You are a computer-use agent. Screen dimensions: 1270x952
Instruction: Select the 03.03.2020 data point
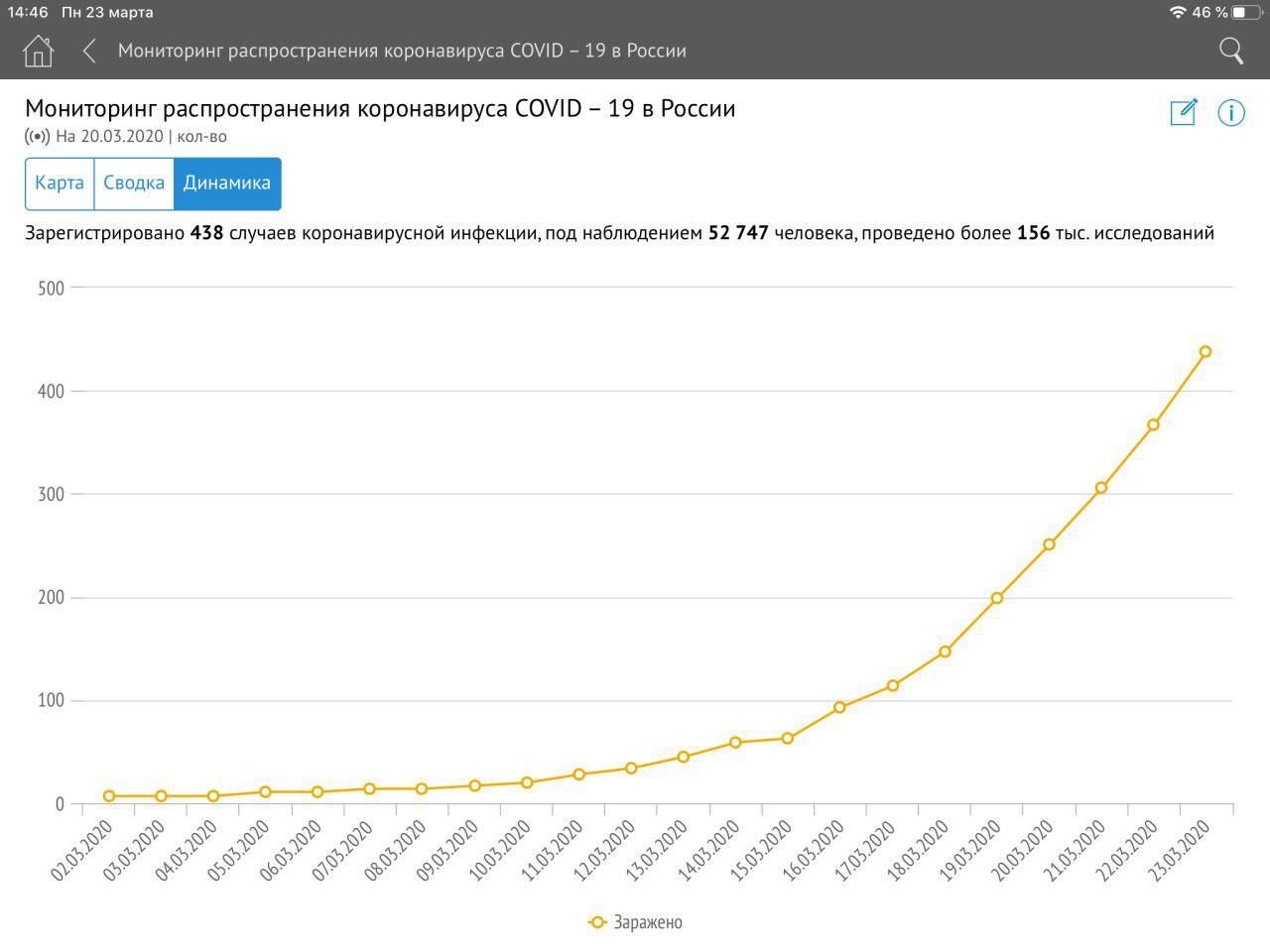[x=161, y=795]
